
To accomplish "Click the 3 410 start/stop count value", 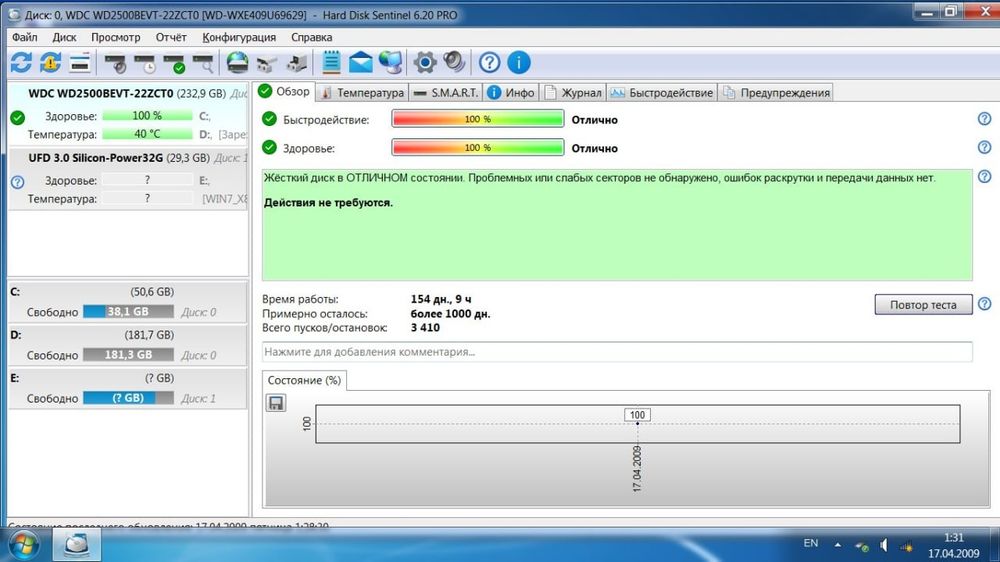I will coord(425,328).
